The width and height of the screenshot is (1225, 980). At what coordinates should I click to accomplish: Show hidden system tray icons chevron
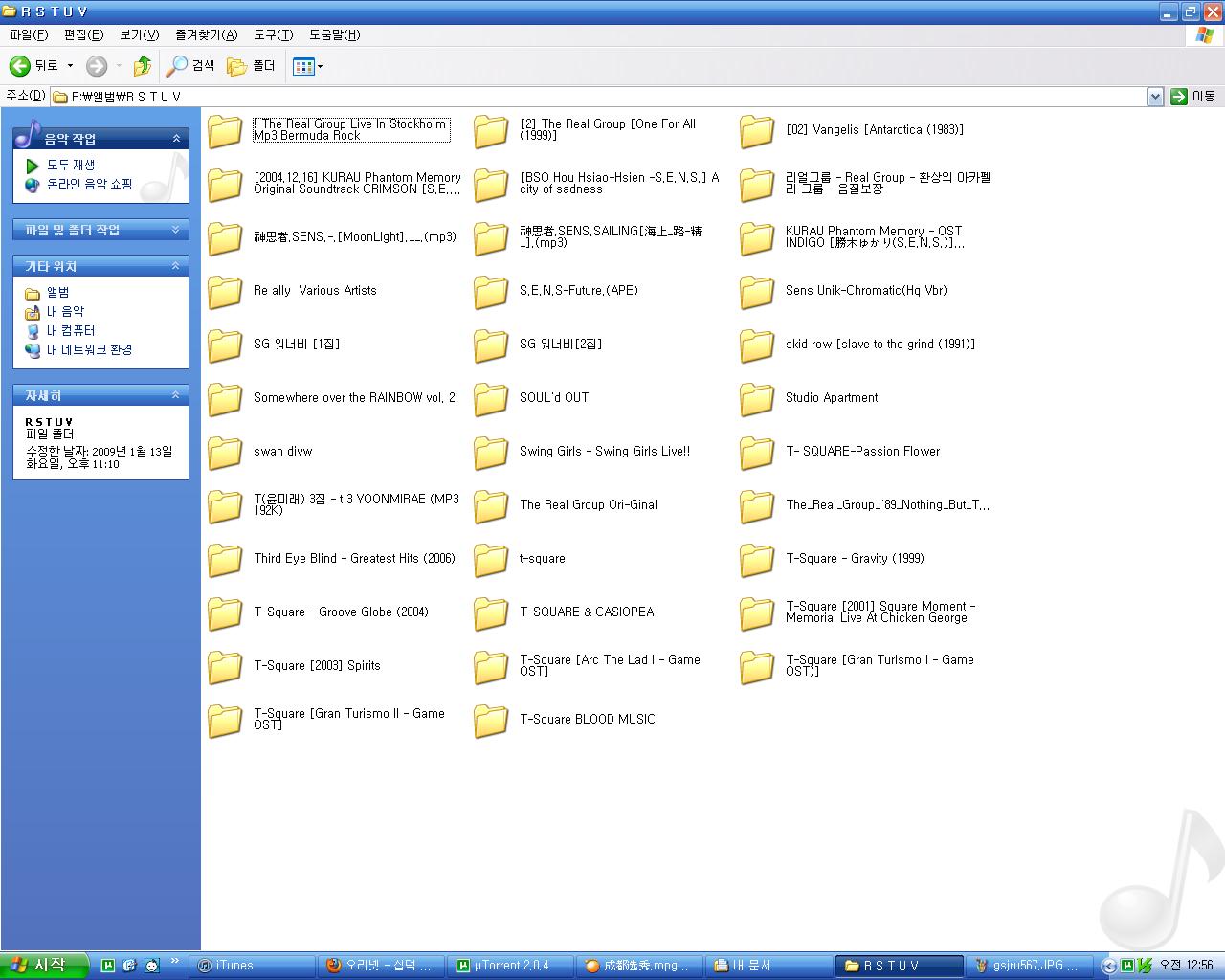1109,966
